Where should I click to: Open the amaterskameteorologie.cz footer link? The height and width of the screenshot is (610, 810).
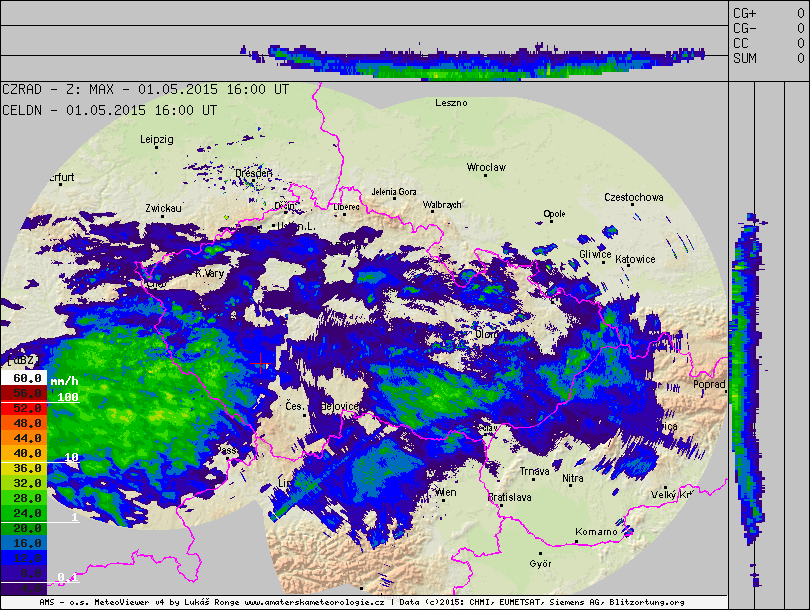pyautogui.click(x=314, y=603)
